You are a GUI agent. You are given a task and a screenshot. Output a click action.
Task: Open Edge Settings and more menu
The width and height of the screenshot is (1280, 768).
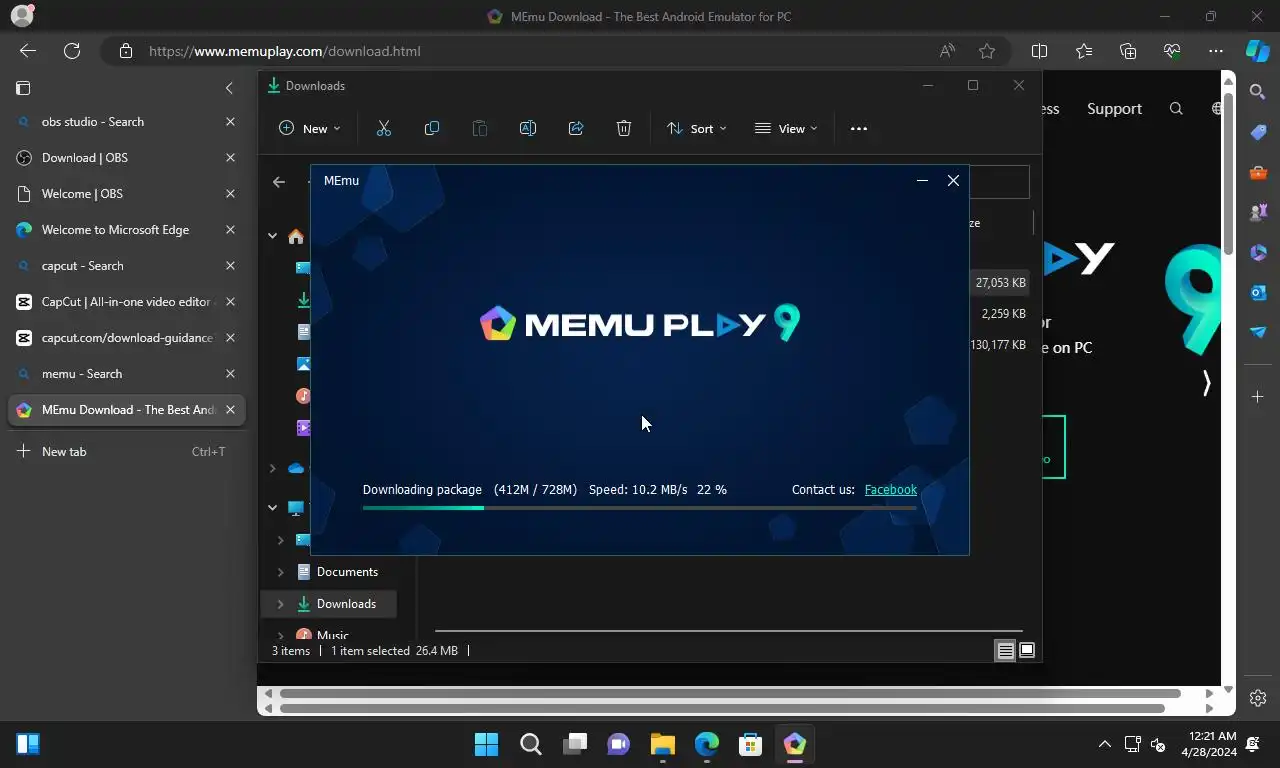click(x=1215, y=51)
